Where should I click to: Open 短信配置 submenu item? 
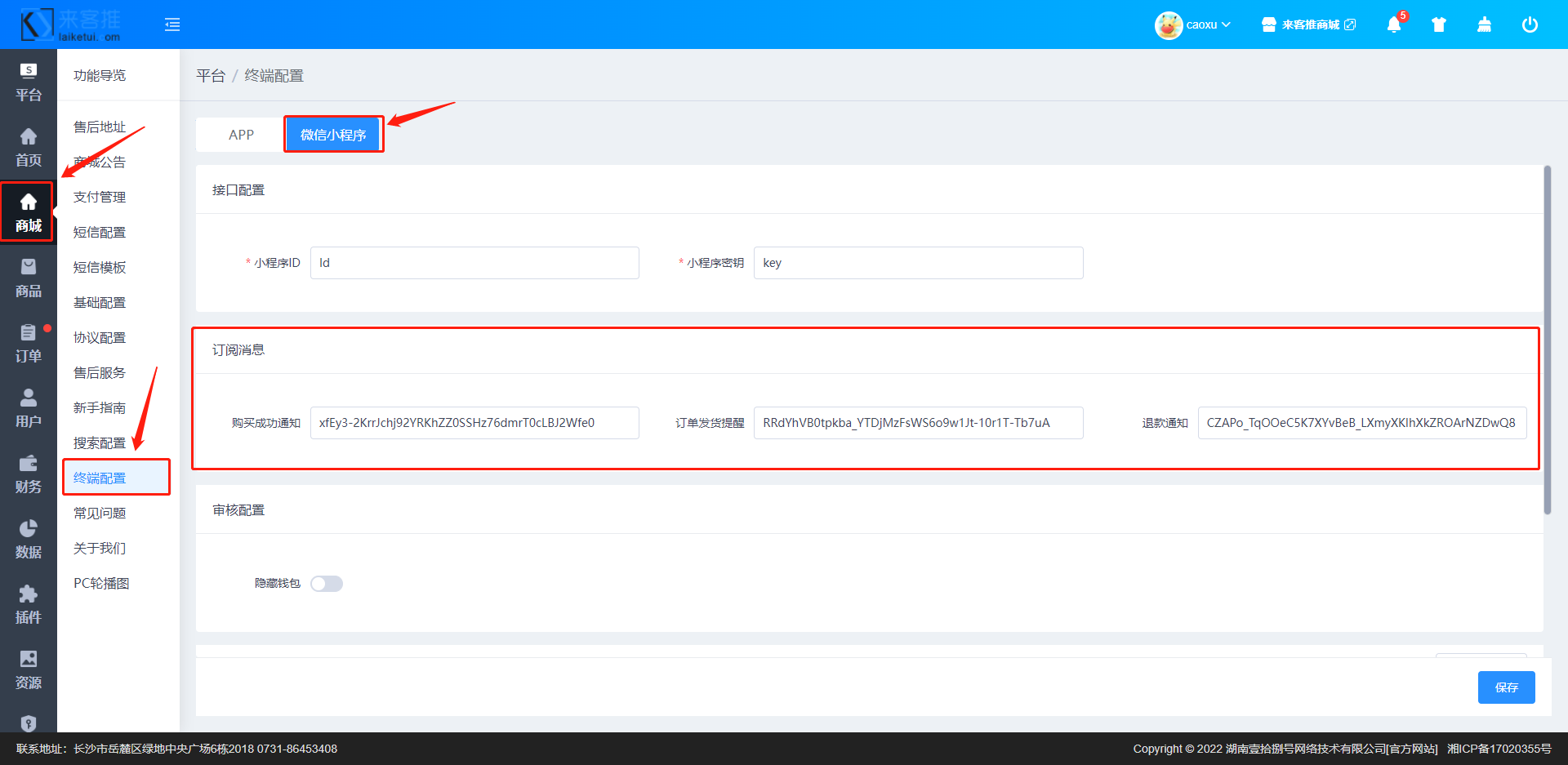coord(100,232)
